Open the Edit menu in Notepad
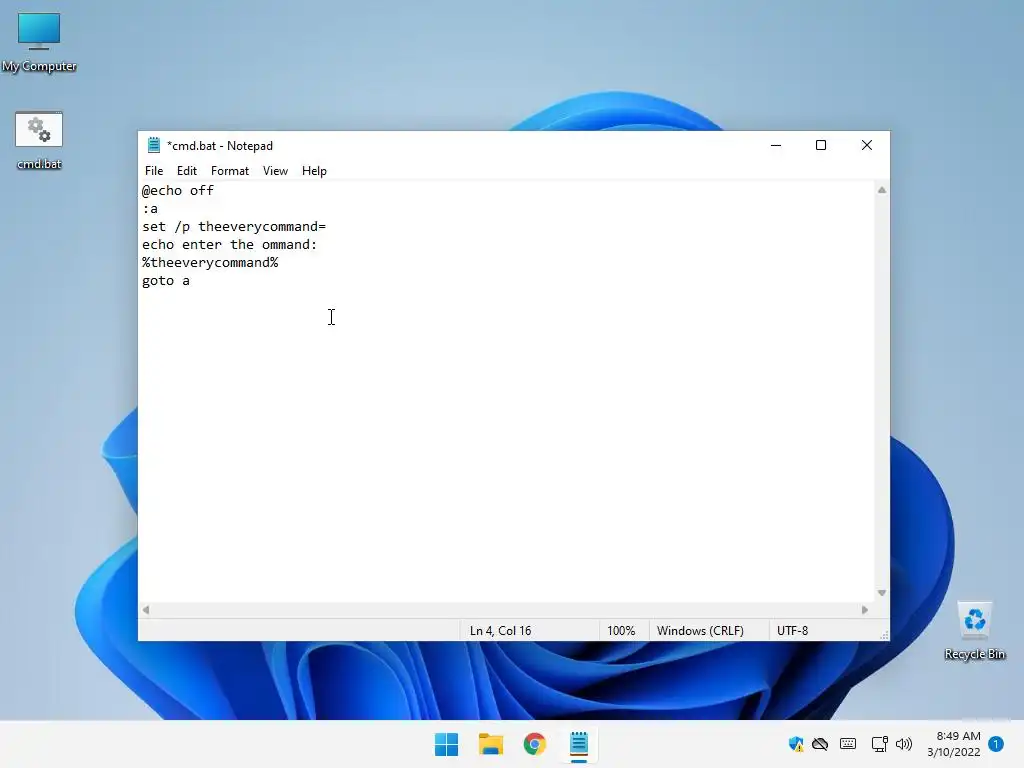The height and width of the screenshot is (768, 1024). tap(187, 170)
